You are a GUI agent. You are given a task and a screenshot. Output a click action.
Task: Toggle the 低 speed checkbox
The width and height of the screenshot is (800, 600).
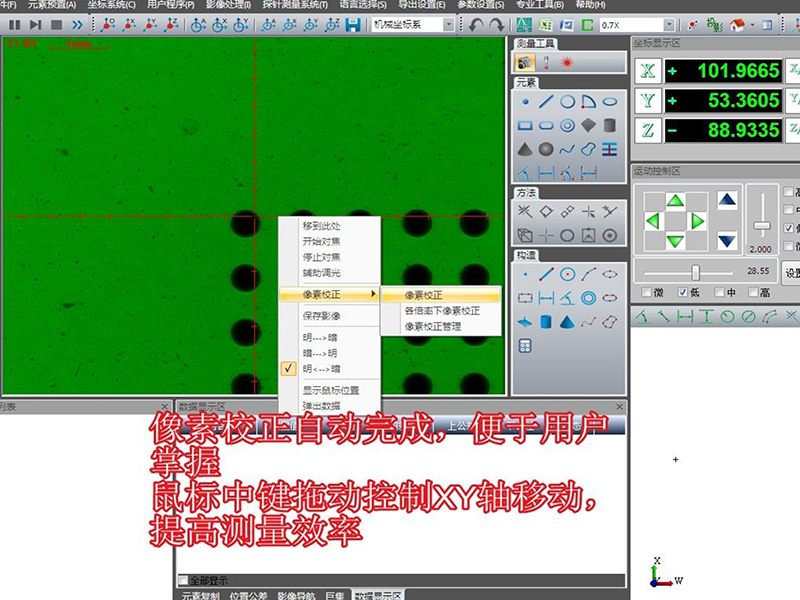683,292
